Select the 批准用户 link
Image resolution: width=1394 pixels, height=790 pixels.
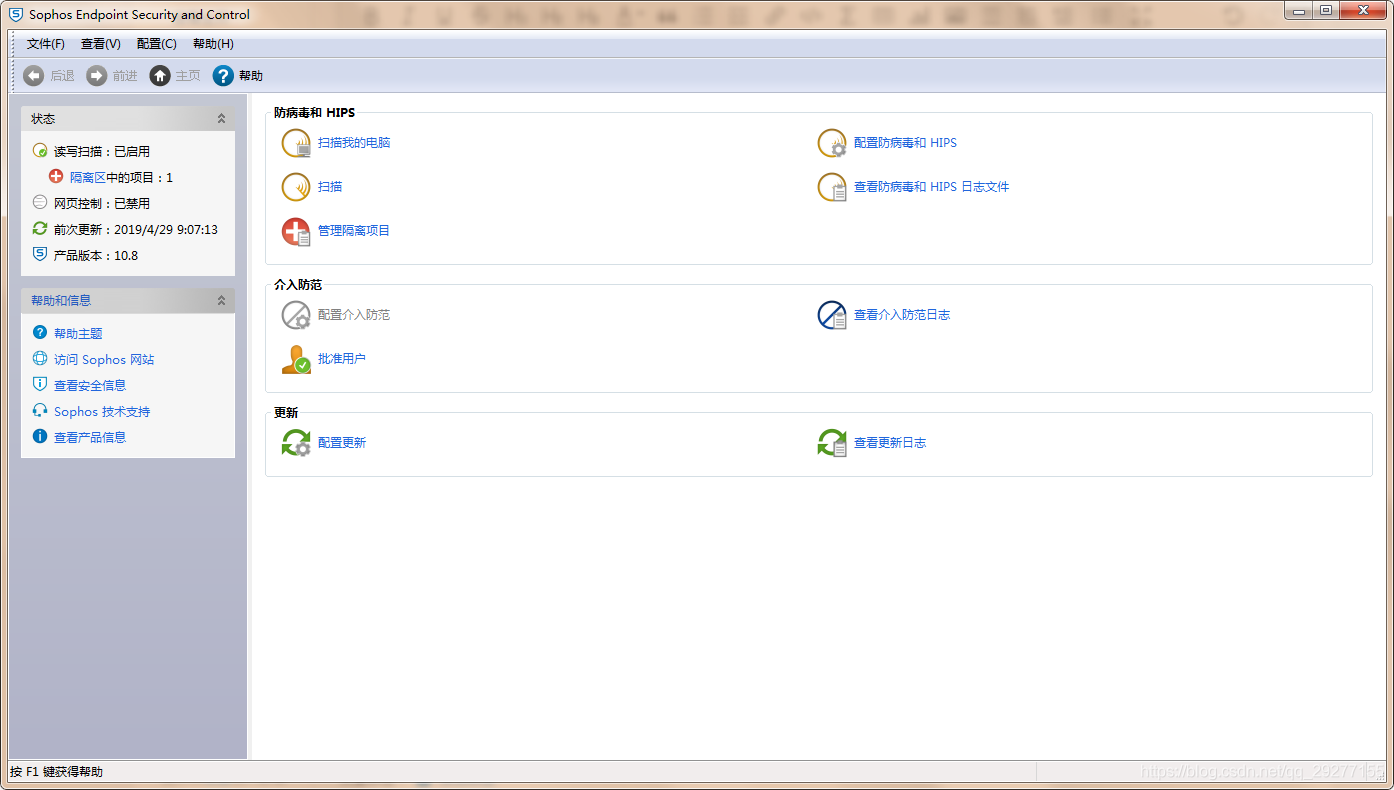click(342, 359)
